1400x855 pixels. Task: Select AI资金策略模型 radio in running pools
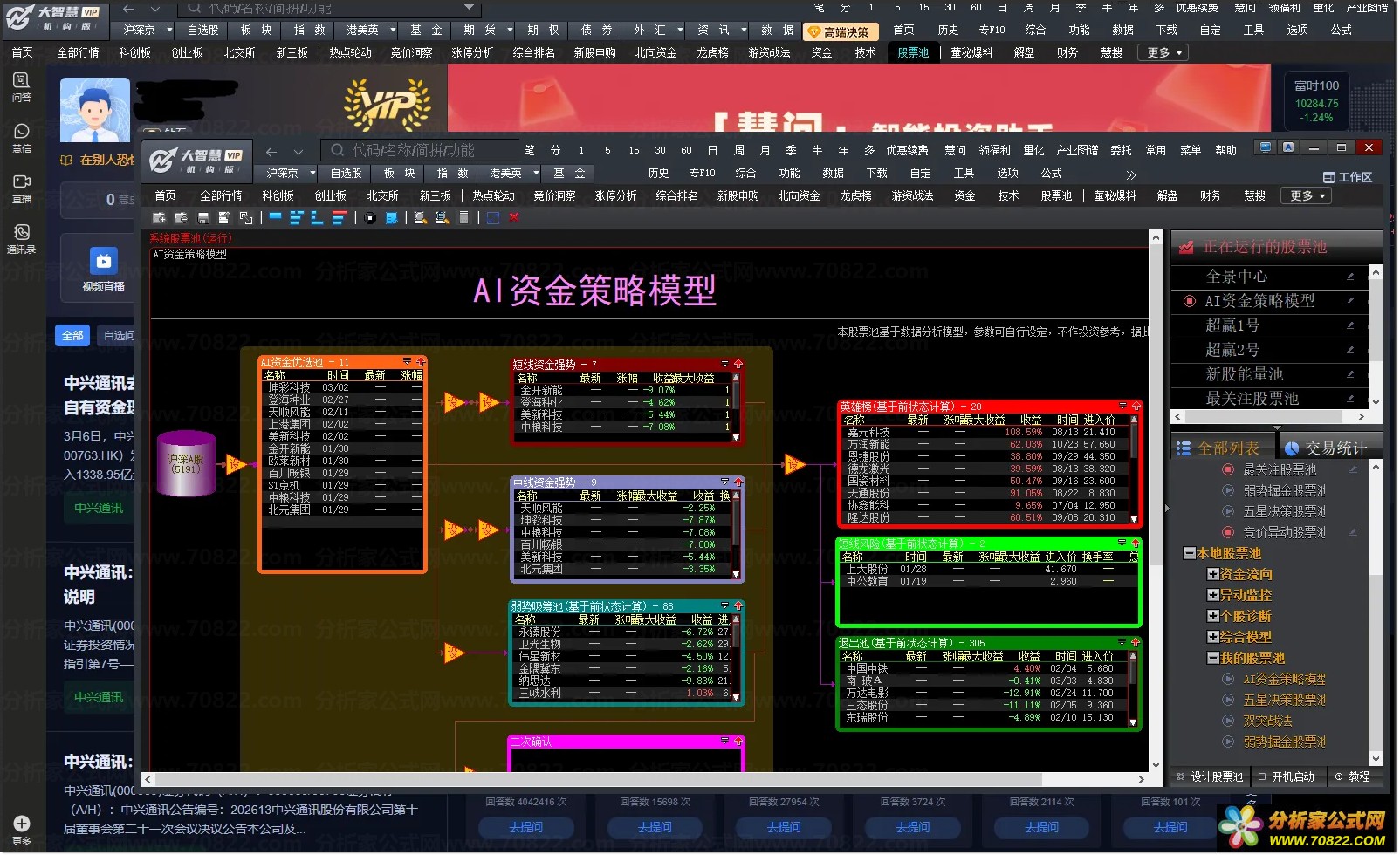pyautogui.click(x=1189, y=301)
